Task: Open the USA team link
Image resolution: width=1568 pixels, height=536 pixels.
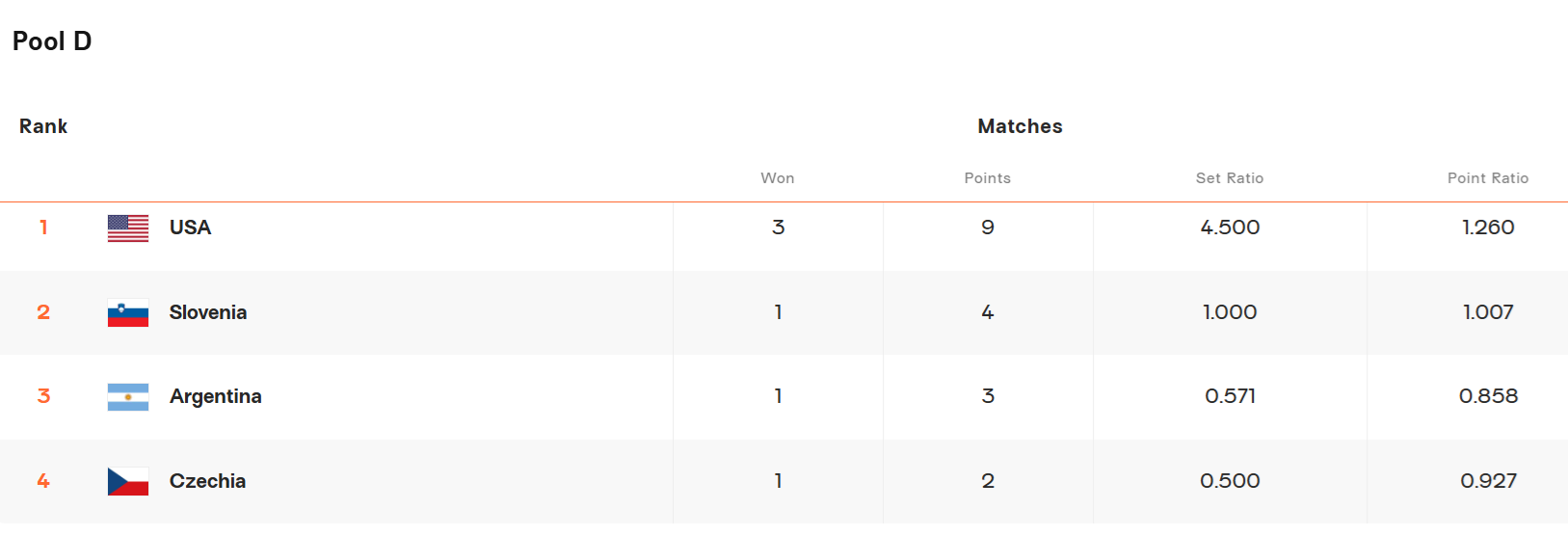Action: tap(190, 228)
